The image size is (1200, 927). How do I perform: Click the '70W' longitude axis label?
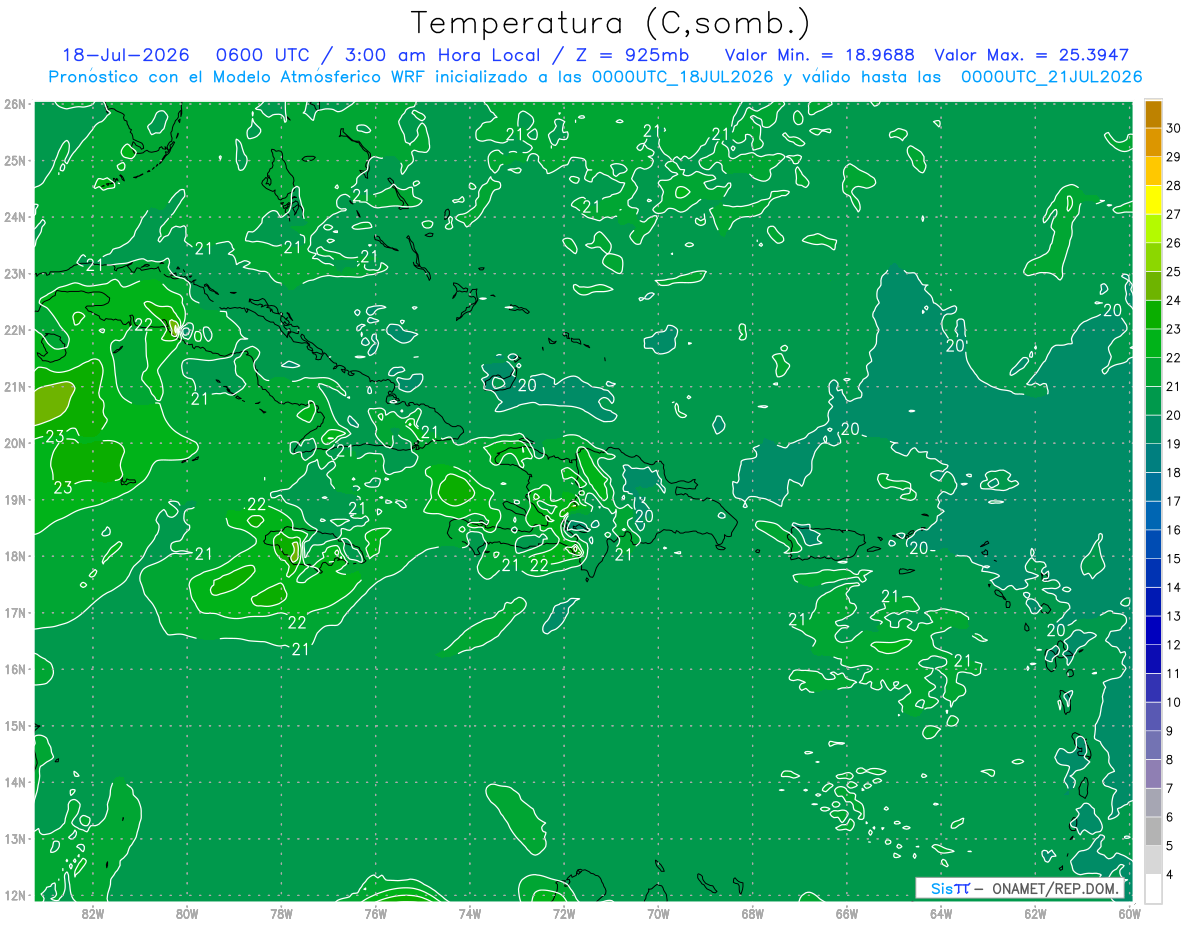point(658,913)
